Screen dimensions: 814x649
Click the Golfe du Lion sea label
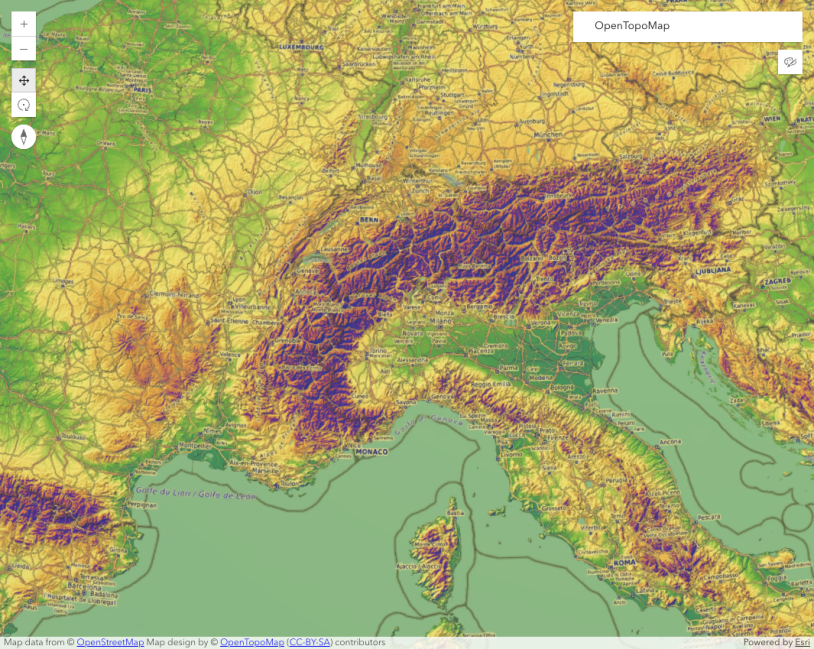(x=194, y=493)
